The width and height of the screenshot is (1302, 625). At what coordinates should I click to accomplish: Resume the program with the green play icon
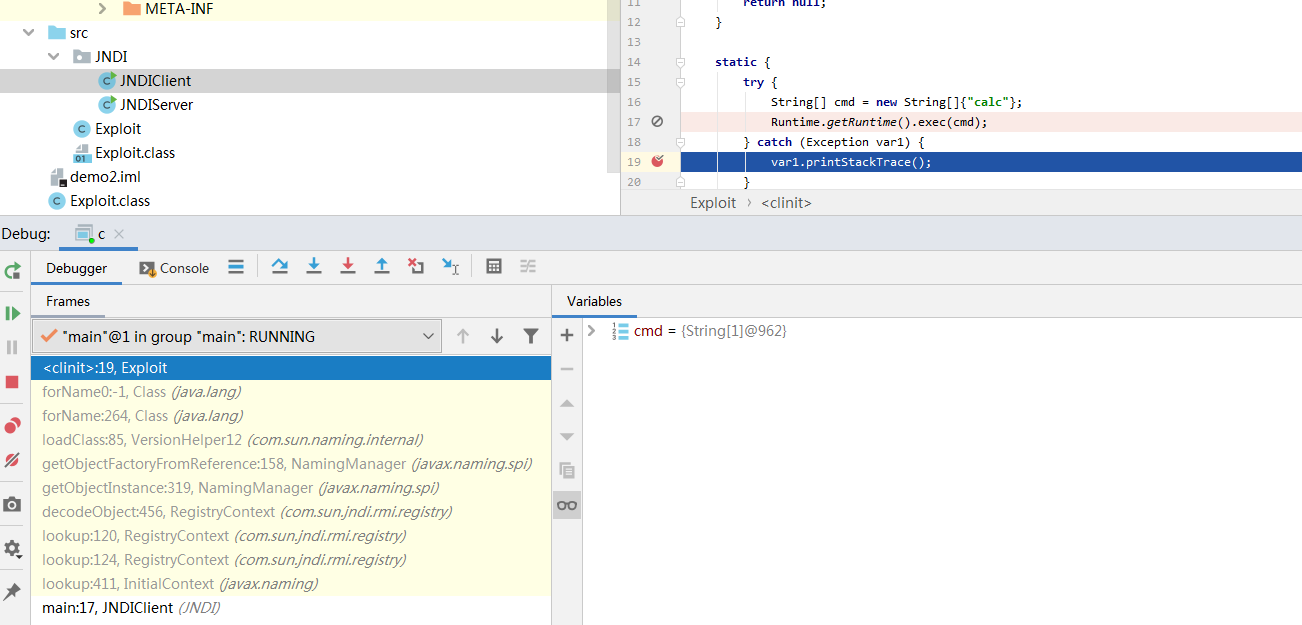click(x=13, y=313)
